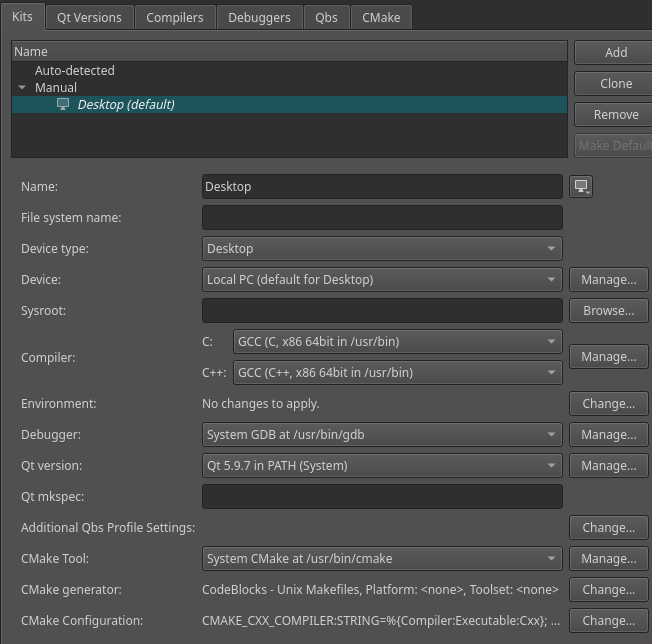Select the Auto-detected tree row
Screen dimensions: 652x644
289,70
